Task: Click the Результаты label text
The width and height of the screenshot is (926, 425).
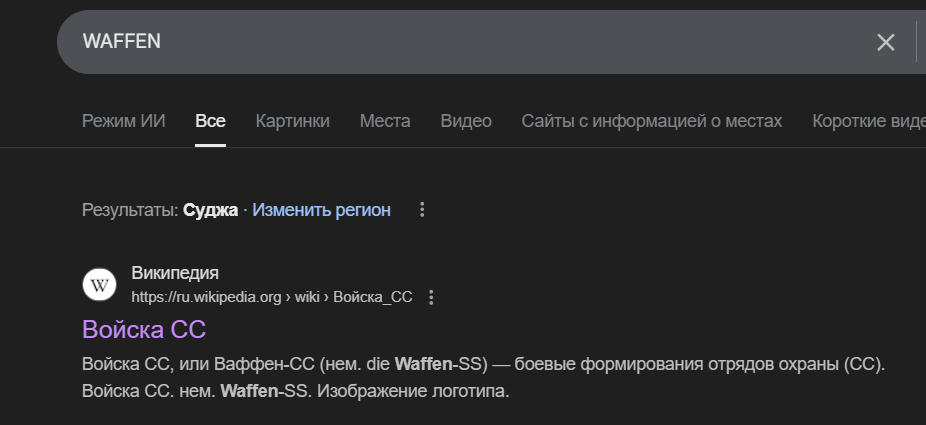Action: 130,210
